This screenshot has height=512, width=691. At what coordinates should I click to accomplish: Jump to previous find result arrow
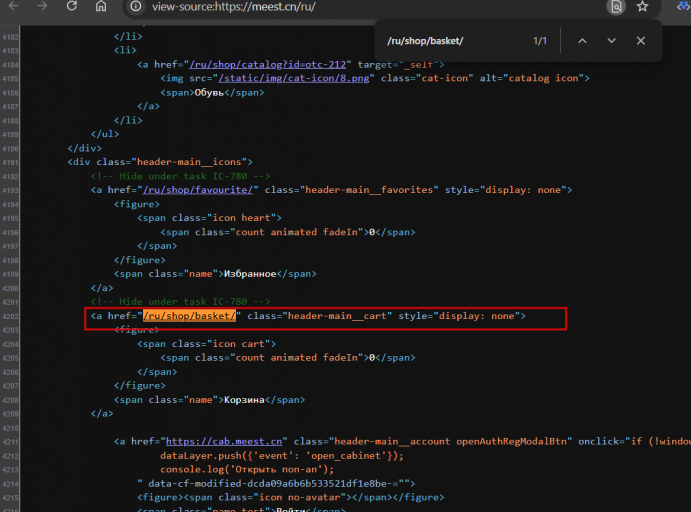click(x=582, y=41)
